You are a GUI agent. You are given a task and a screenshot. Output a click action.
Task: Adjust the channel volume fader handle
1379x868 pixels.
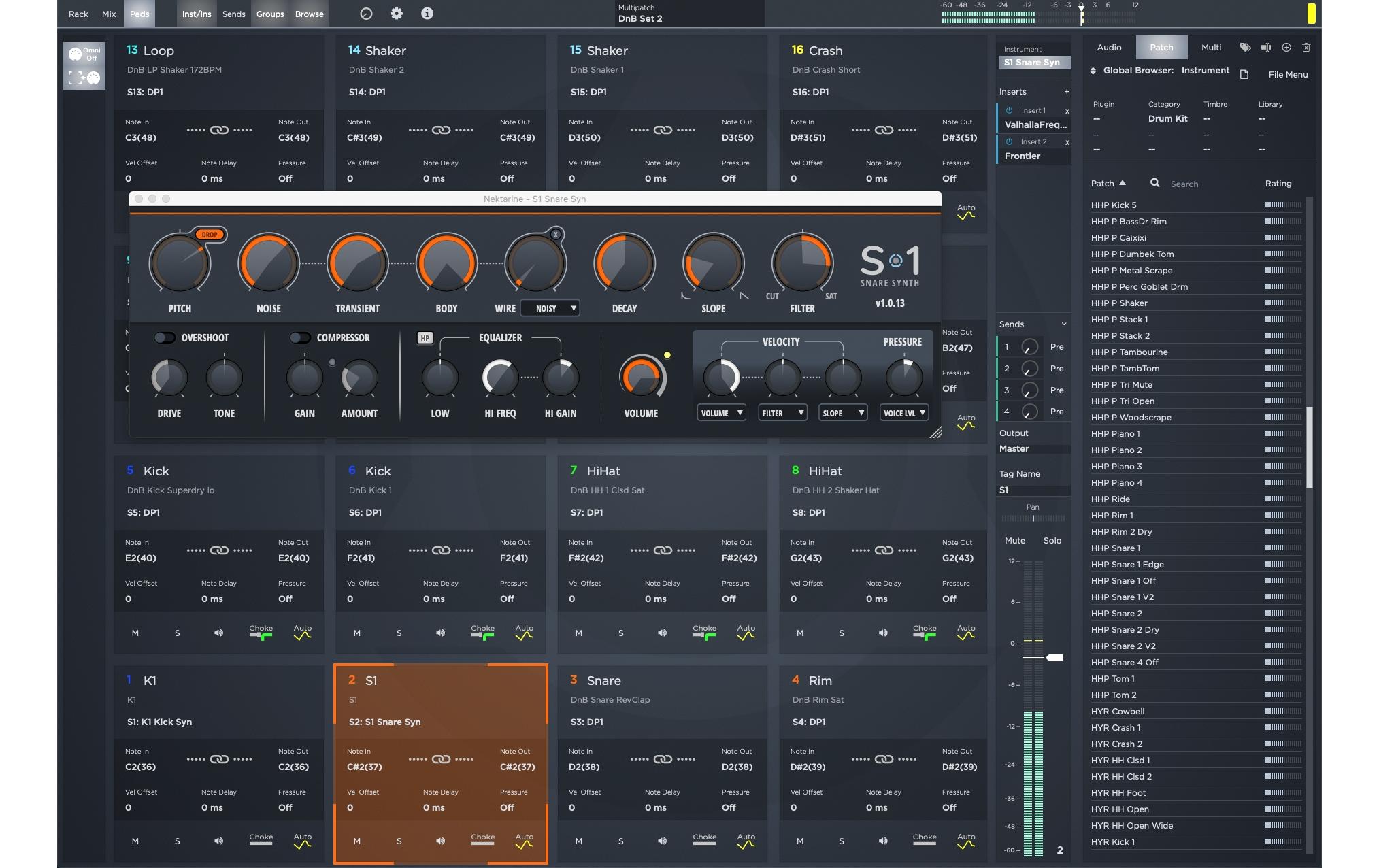click(x=1054, y=658)
